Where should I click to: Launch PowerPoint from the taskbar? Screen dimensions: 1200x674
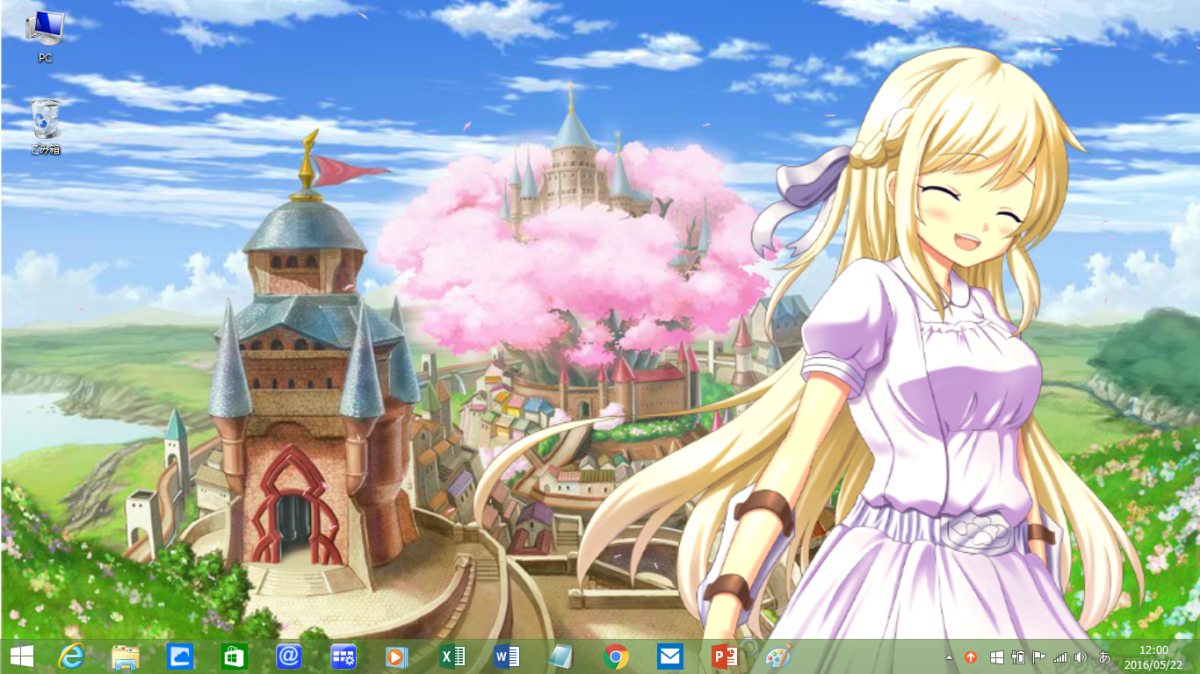pos(724,657)
